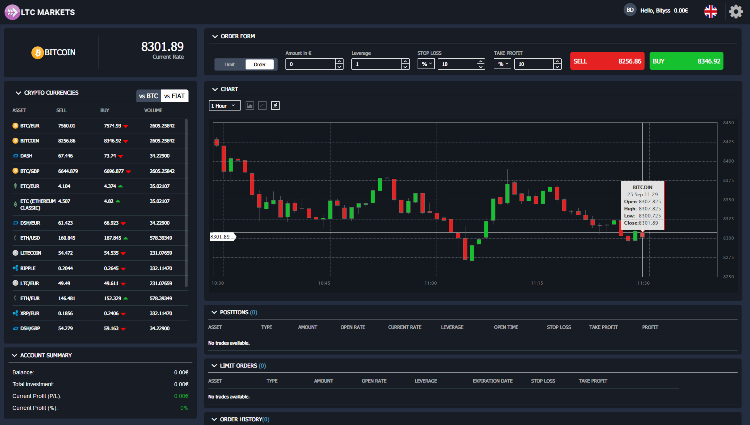Collapse the Account Summary panel
Viewport: 750px width, 425px height.
point(14,356)
